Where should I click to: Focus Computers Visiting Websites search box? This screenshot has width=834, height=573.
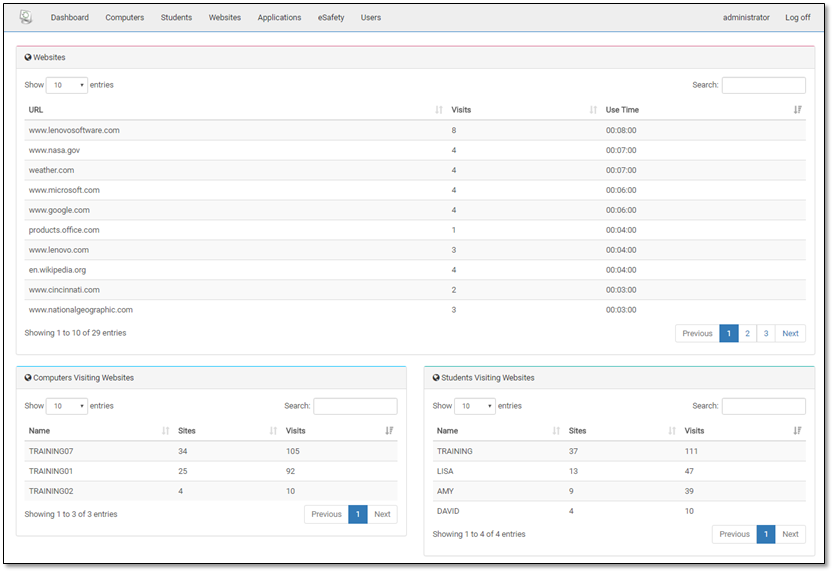(355, 406)
